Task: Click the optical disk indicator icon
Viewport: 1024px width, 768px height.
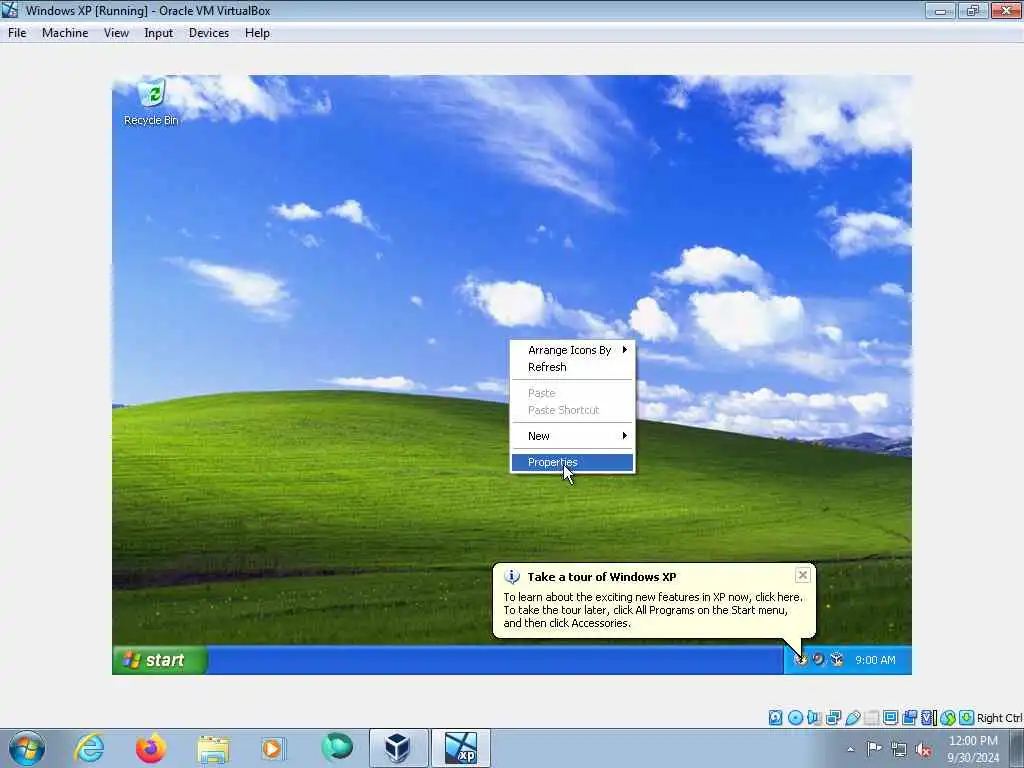Action: 795,718
